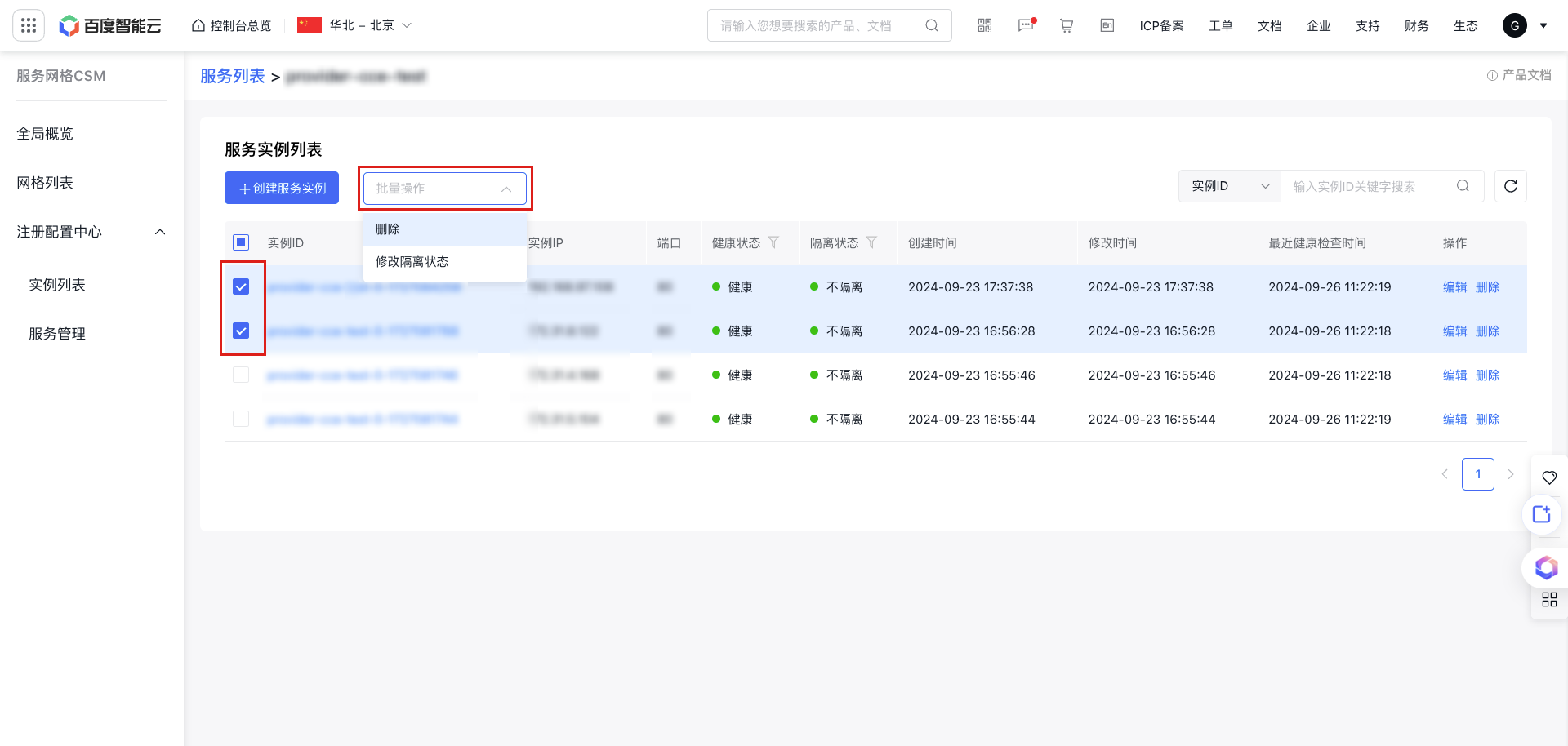Open 全局概览 in sidebar
Screen dimensions: 1568x746
pyautogui.click(x=45, y=134)
